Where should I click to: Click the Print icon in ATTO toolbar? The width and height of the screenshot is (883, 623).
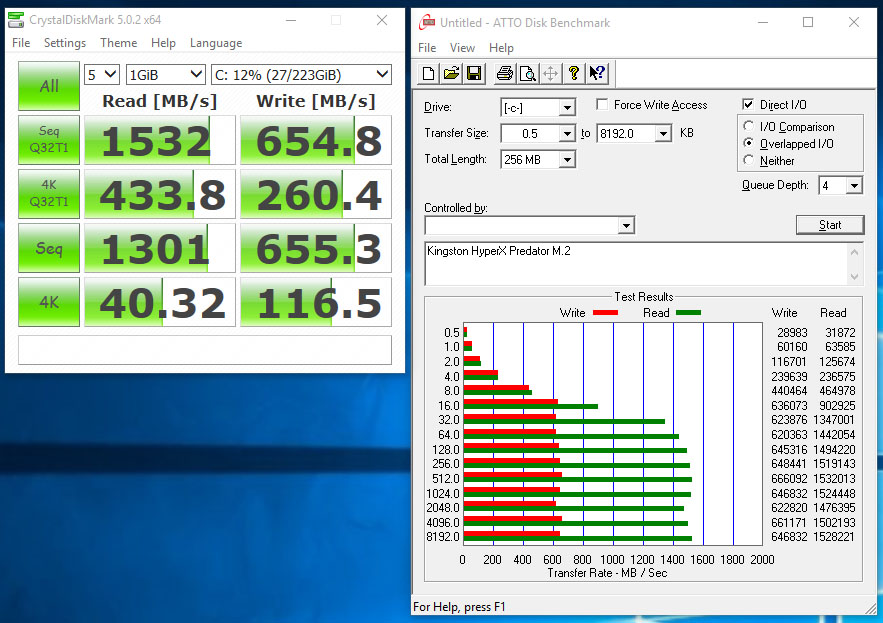click(x=504, y=73)
